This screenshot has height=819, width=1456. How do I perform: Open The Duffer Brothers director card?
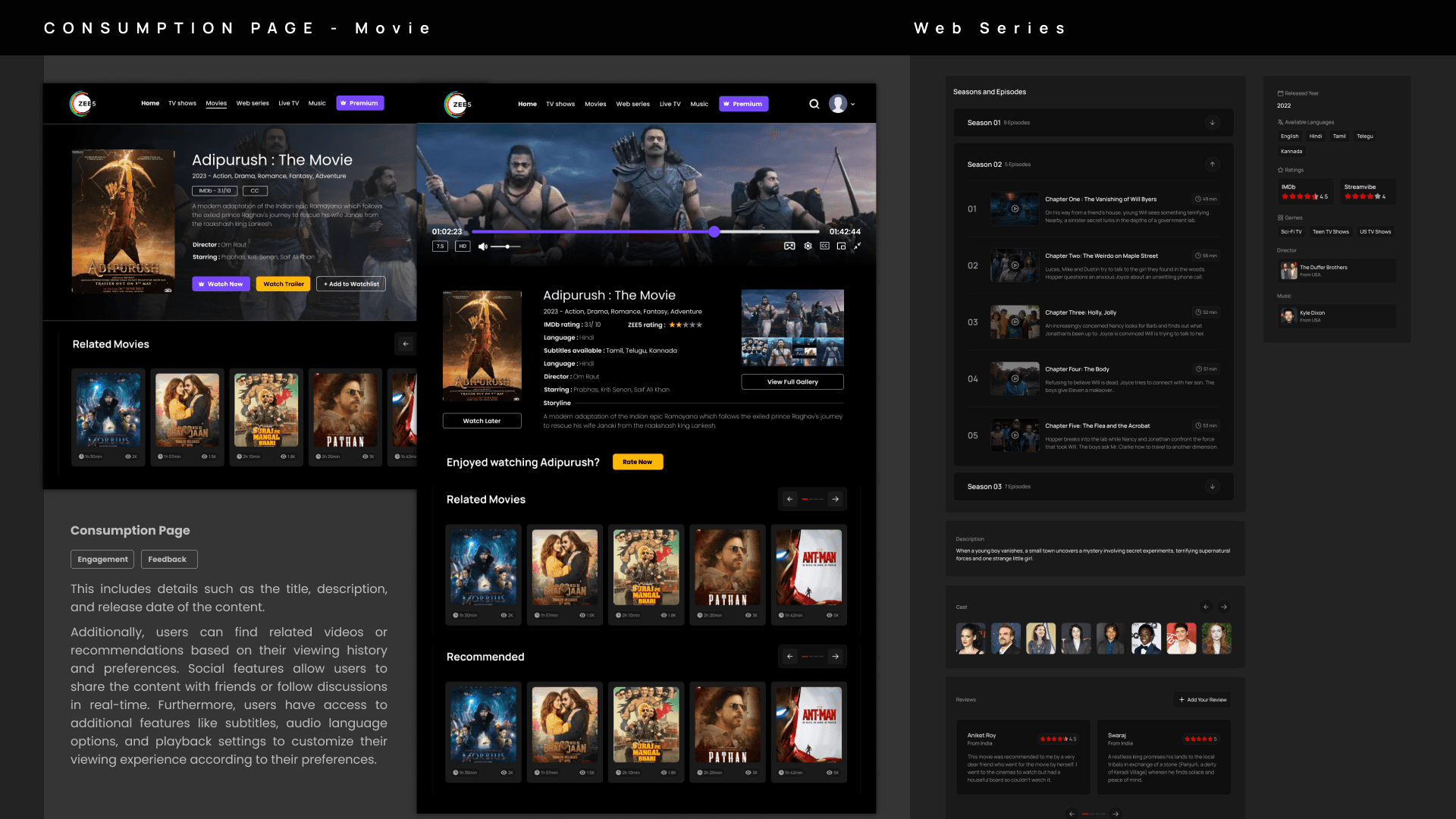[1336, 271]
